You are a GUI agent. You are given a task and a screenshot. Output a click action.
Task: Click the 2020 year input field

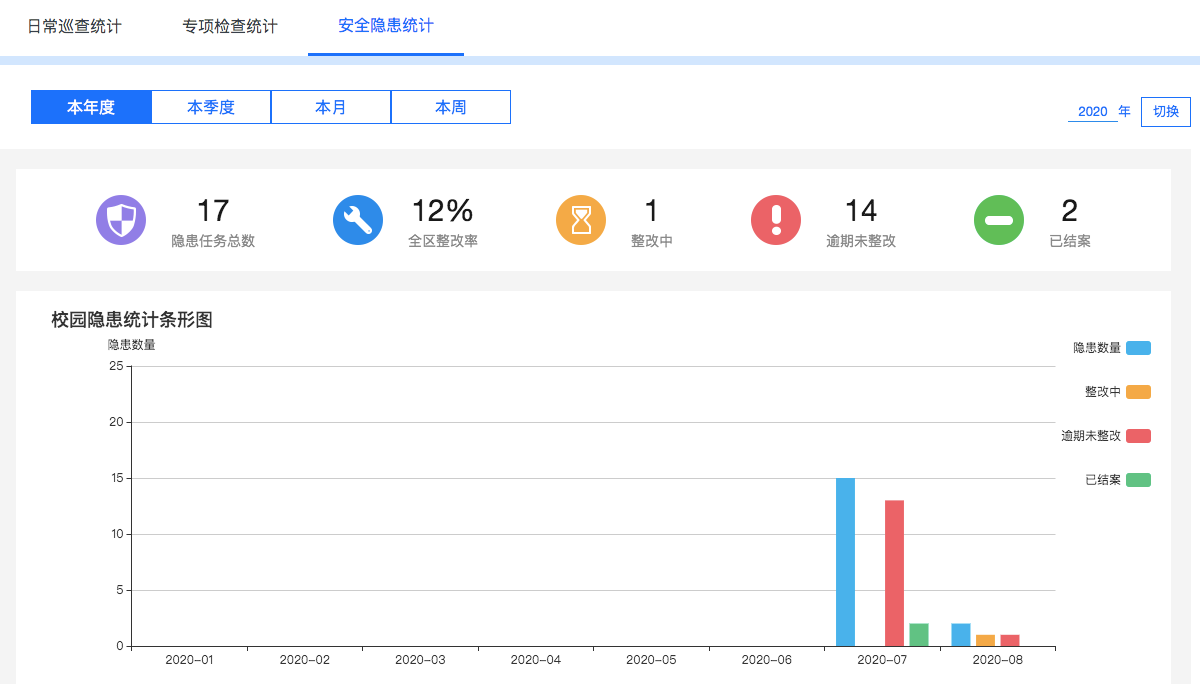click(1092, 111)
